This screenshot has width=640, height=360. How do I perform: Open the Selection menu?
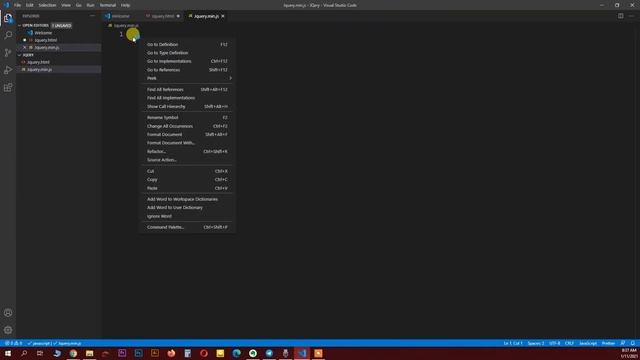click(47, 5)
